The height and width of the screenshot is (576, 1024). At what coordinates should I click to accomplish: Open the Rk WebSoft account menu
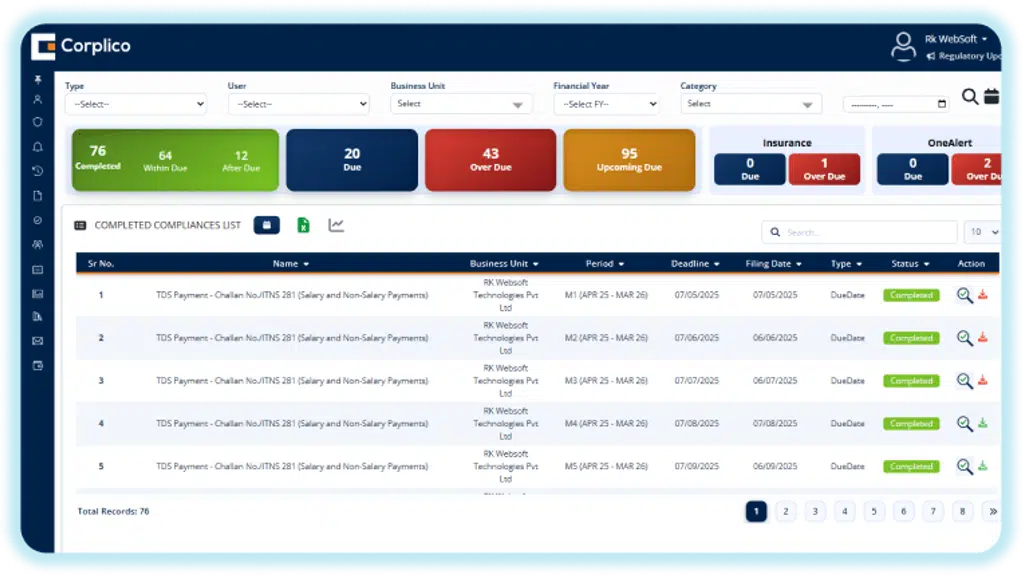956,39
